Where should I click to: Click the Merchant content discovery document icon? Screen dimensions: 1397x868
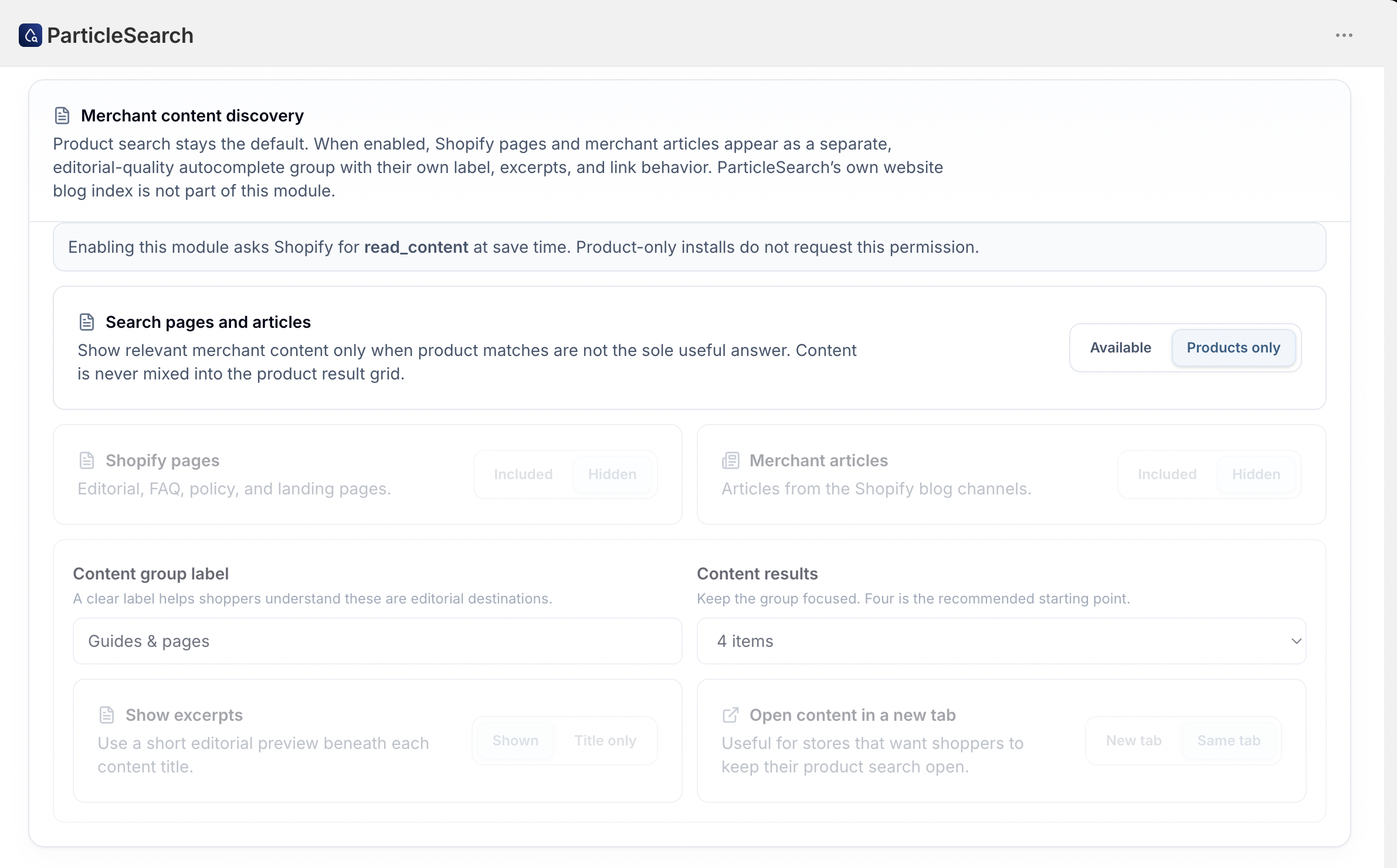(62, 116)
